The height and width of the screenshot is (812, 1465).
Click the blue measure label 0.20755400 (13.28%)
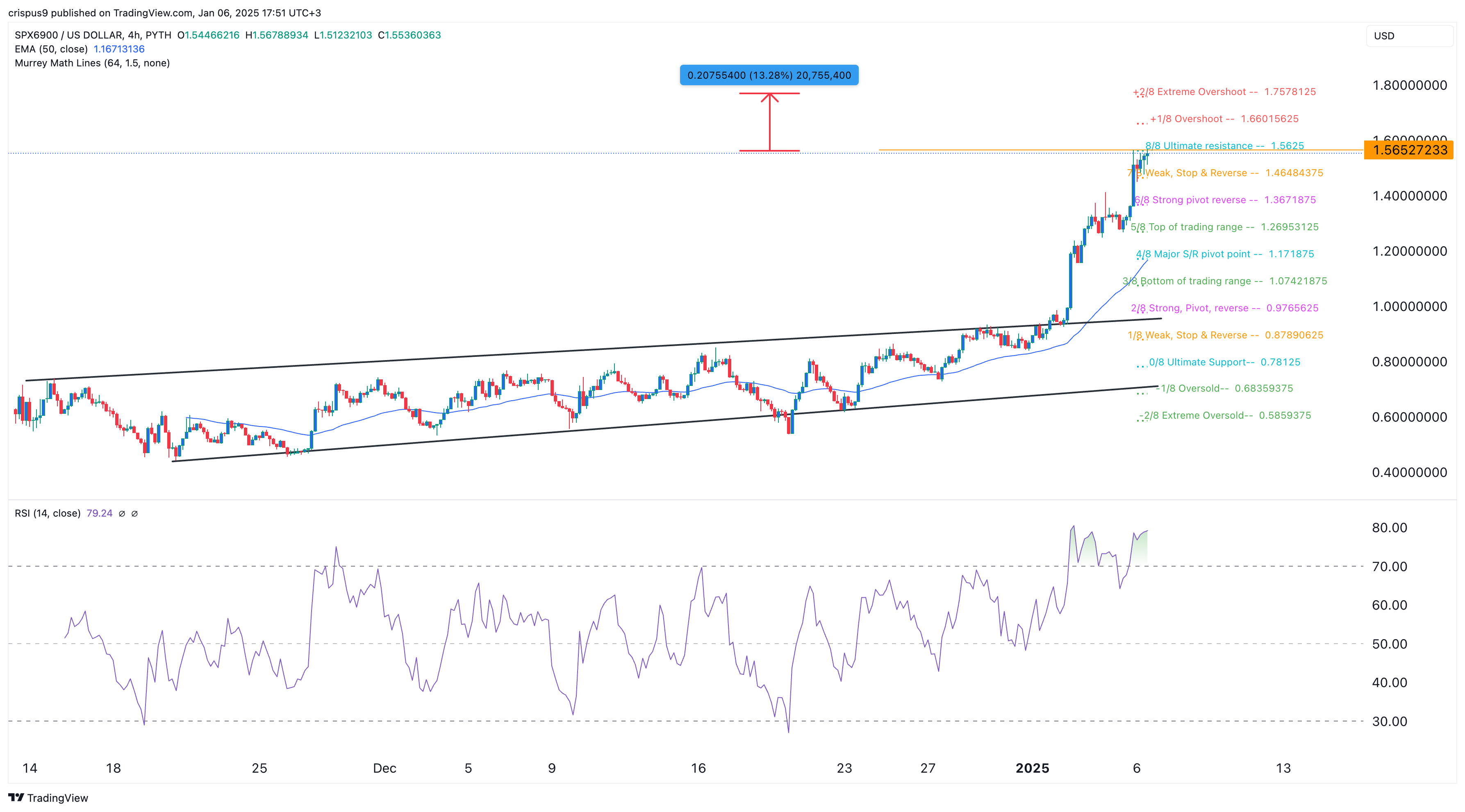point(769,75)
